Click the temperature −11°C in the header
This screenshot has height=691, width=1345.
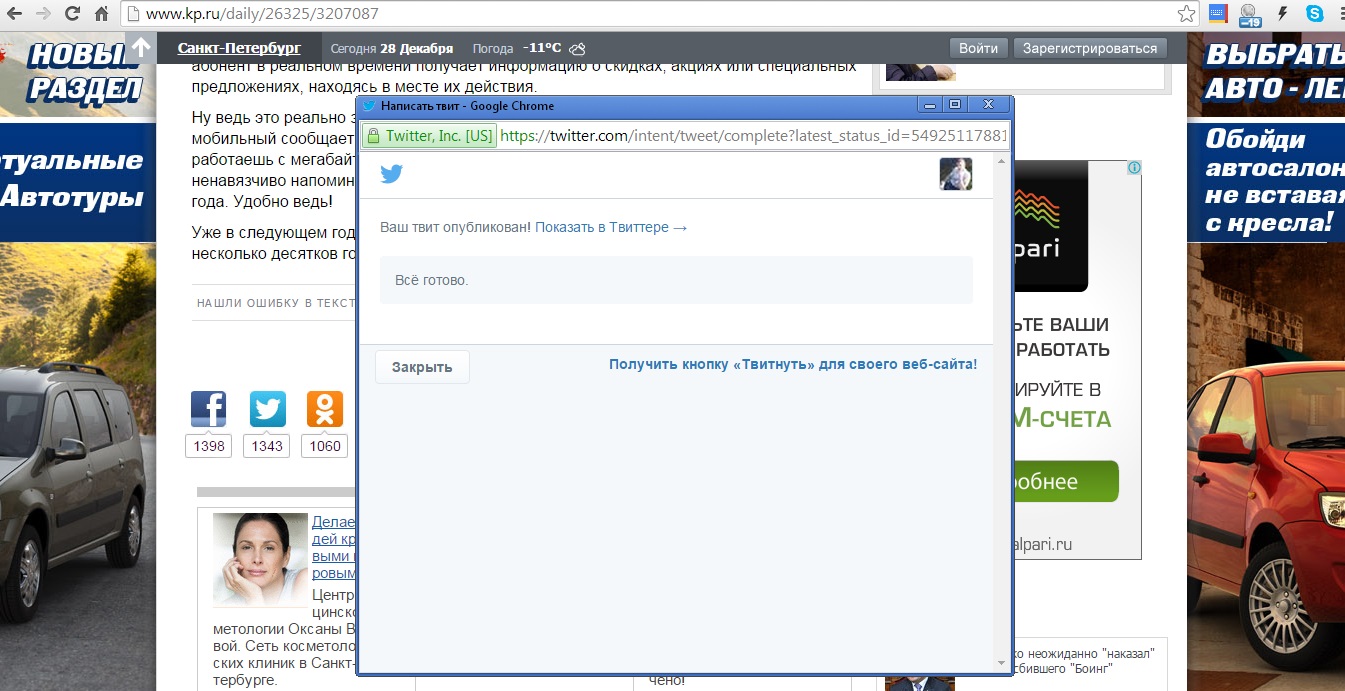tap(542, 48)
